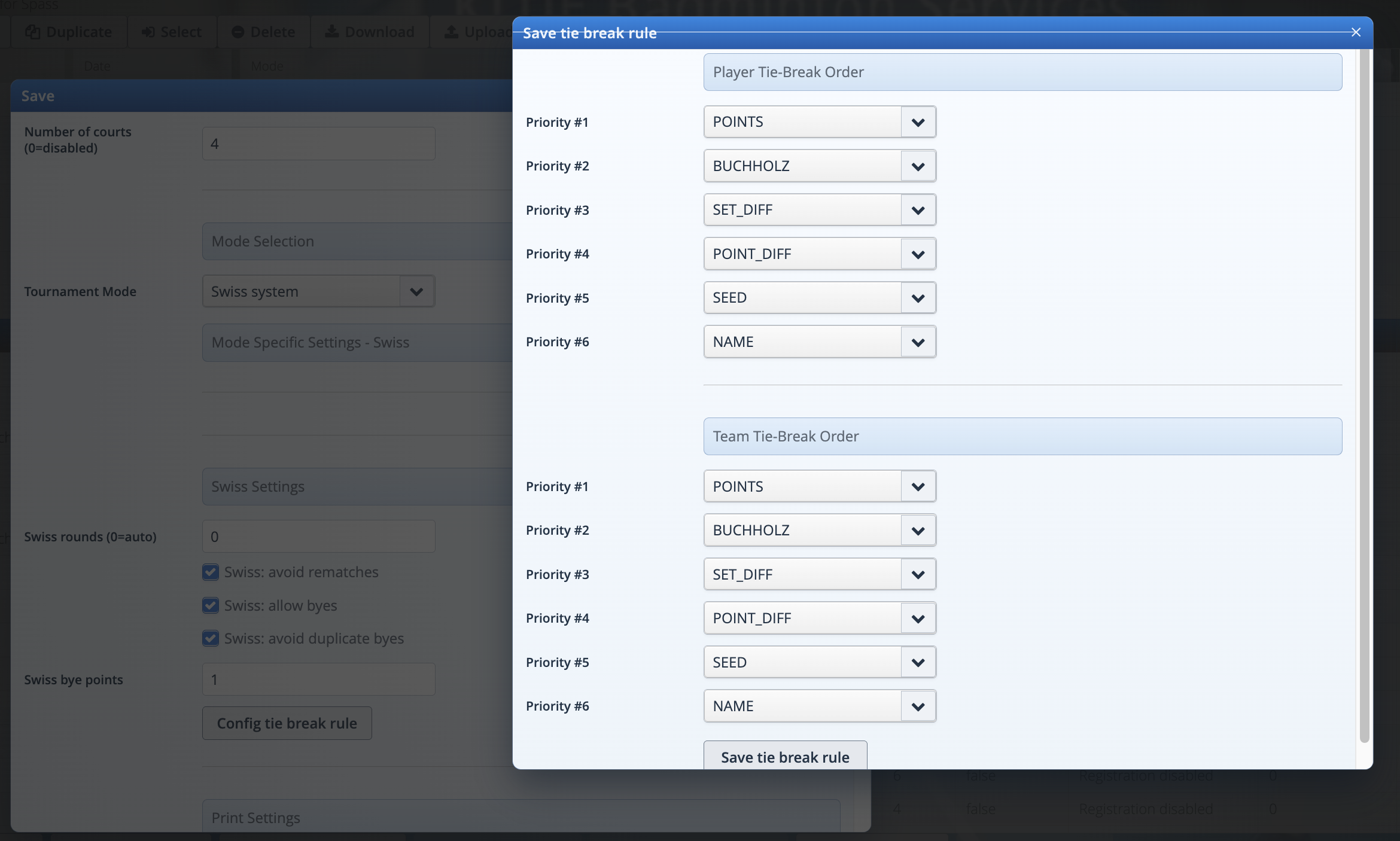Open chevron of team Priority #6 NAME
1400x841 pixels.
[918, 706]
